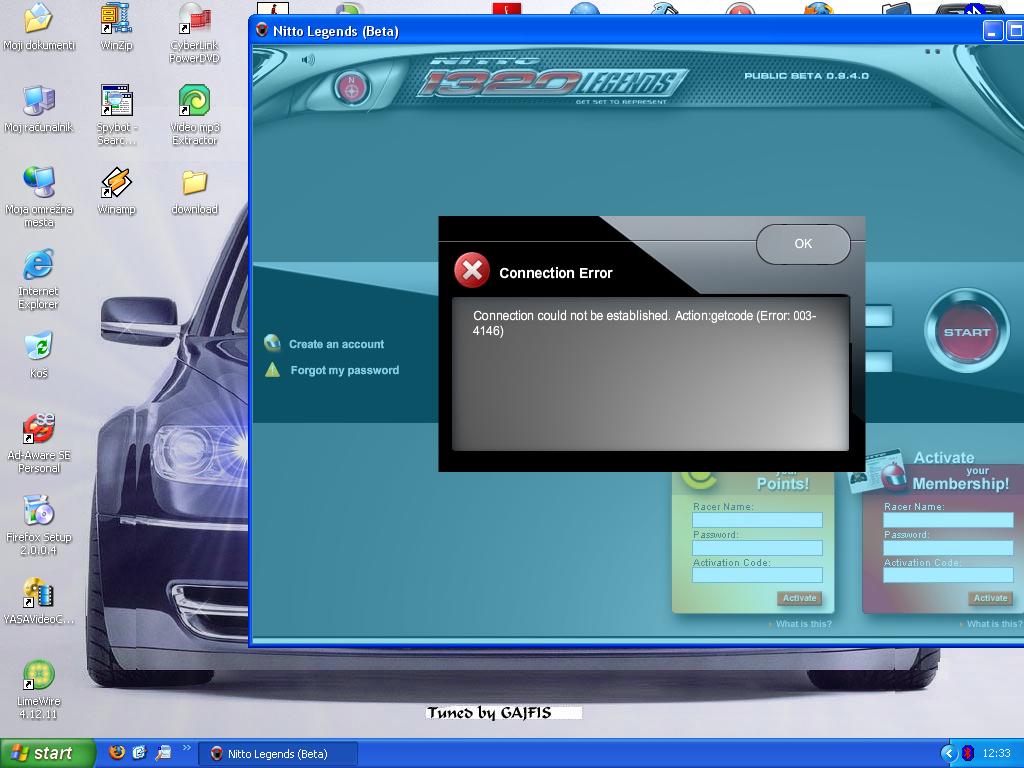Click Activate button in Membership panel

click(990, 598)
